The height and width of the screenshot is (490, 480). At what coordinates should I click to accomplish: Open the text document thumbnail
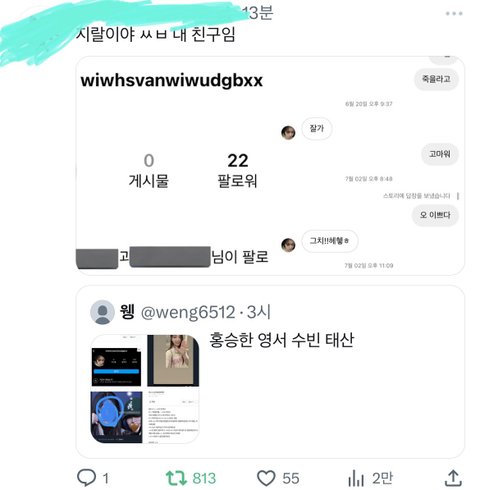[x=173, y=417]
